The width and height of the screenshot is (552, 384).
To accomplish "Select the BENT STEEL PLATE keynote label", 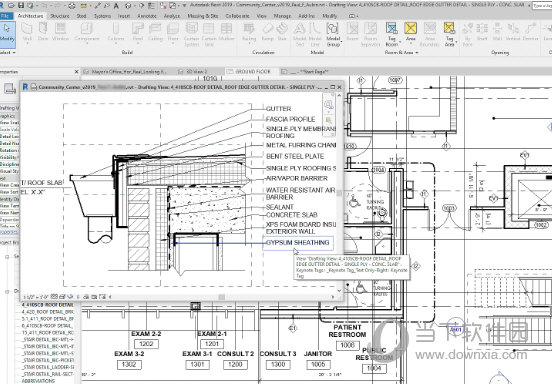I will pos(295,156).
